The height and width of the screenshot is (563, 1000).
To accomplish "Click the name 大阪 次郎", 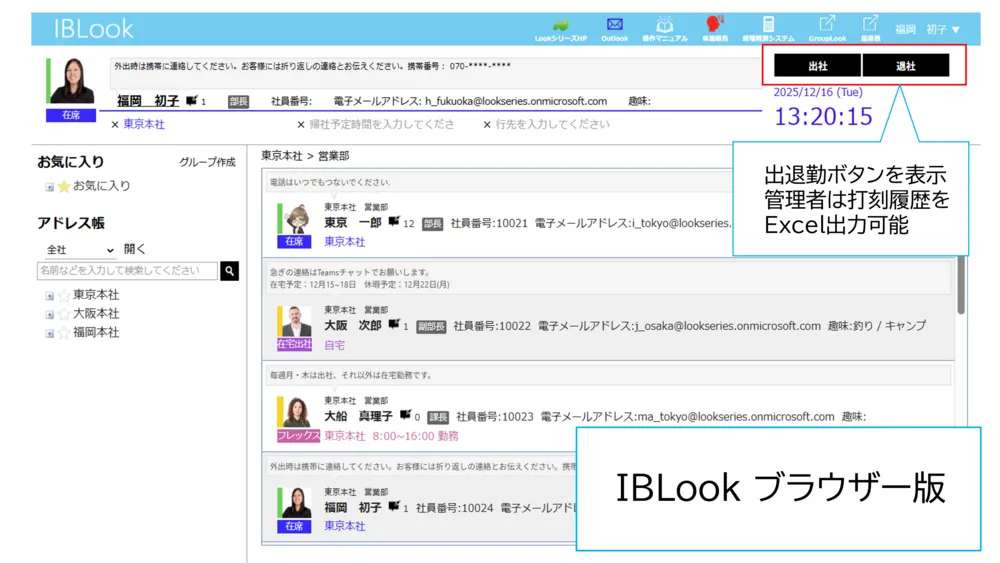I will click(353, 325).
